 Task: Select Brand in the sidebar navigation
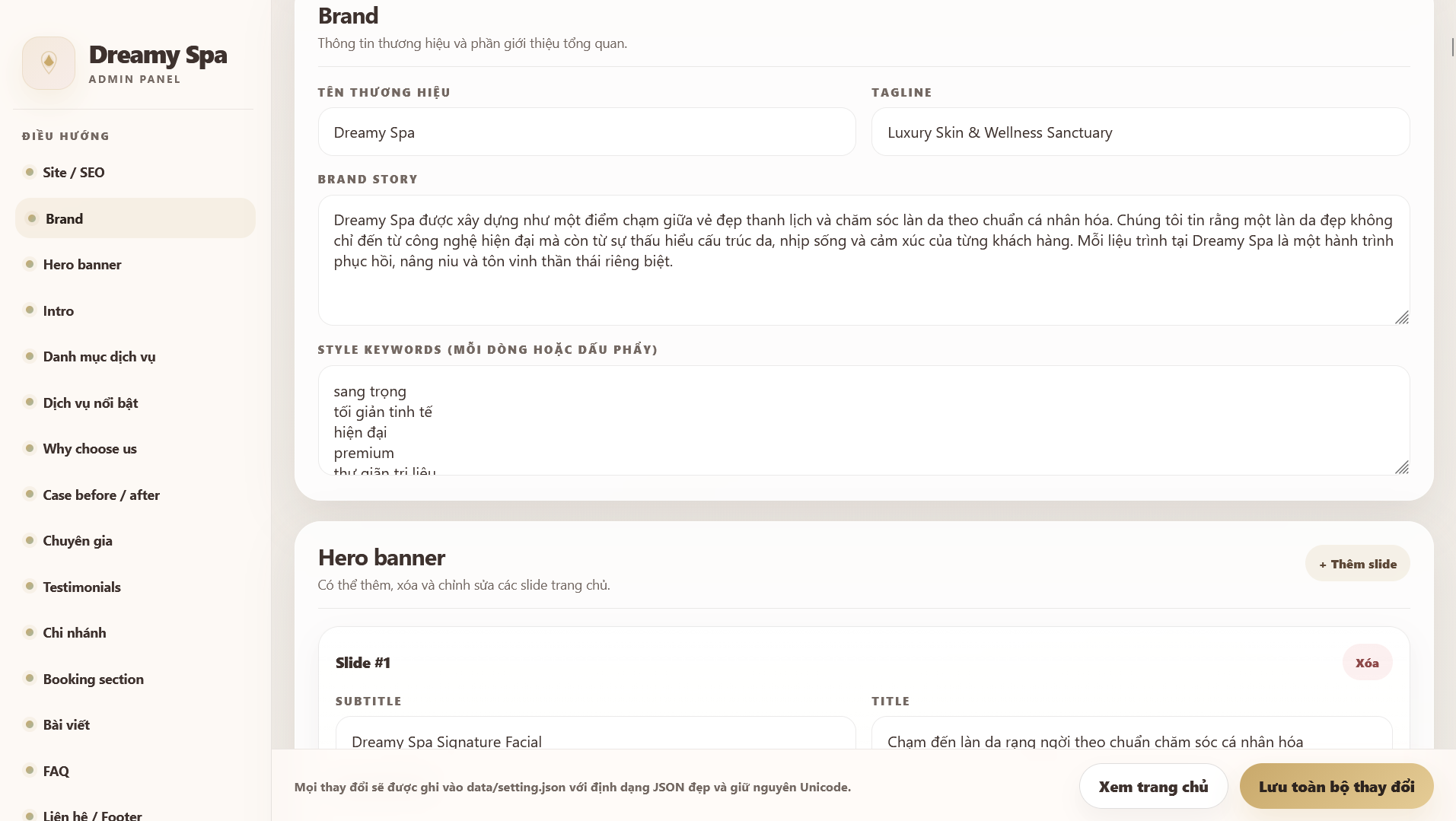coord(64,219)
